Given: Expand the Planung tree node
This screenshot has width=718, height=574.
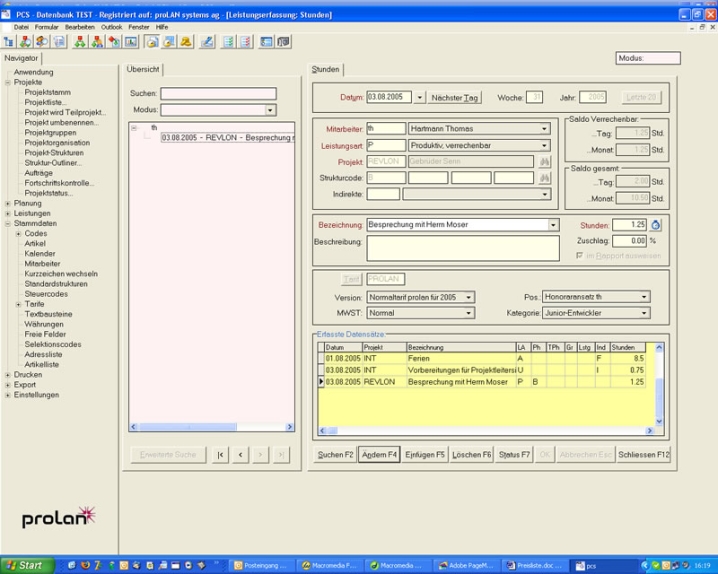Looking at the screenshot, I should (7, 203).
